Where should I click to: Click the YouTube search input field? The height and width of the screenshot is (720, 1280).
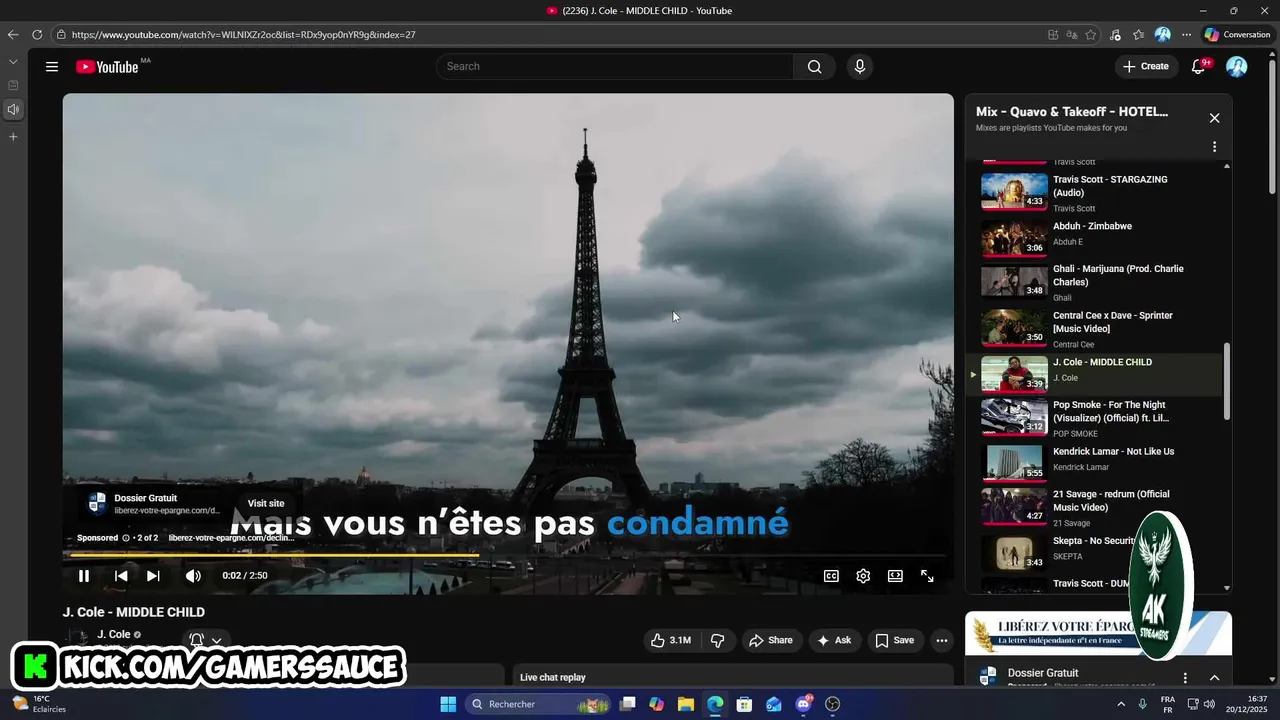(x=615, y=67)
